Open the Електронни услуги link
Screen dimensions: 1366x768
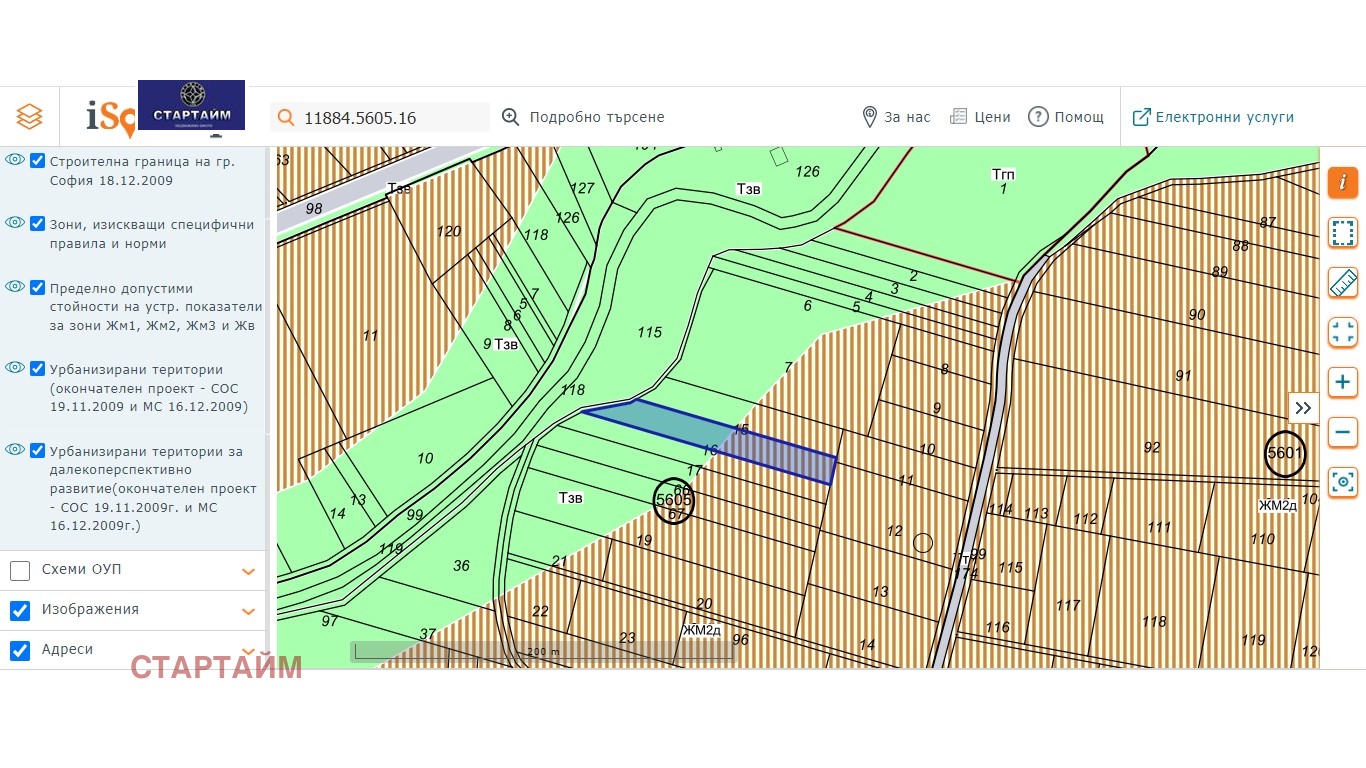(1213, 117)
